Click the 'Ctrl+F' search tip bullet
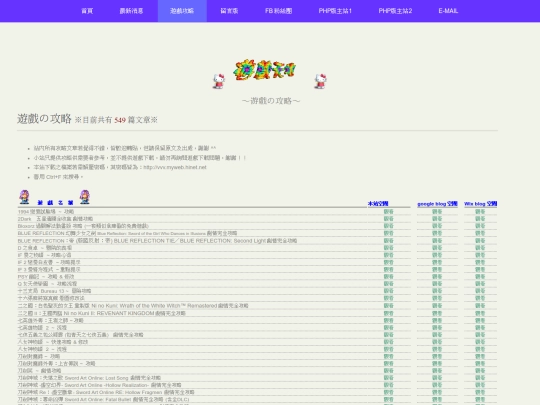Screen dimensions: 540x405 pos(58,177)
